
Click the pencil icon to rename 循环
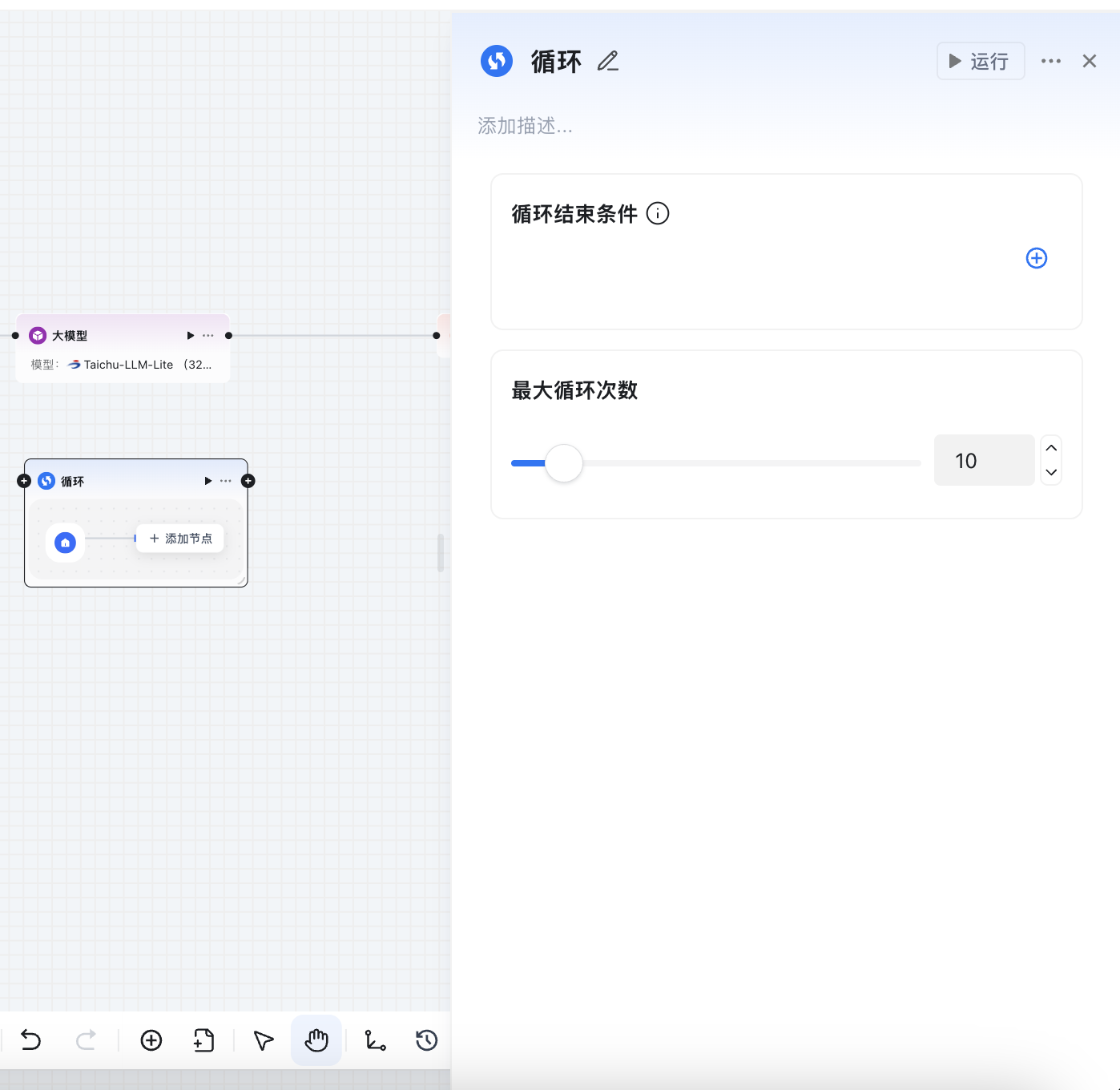(x=608, y=61)
